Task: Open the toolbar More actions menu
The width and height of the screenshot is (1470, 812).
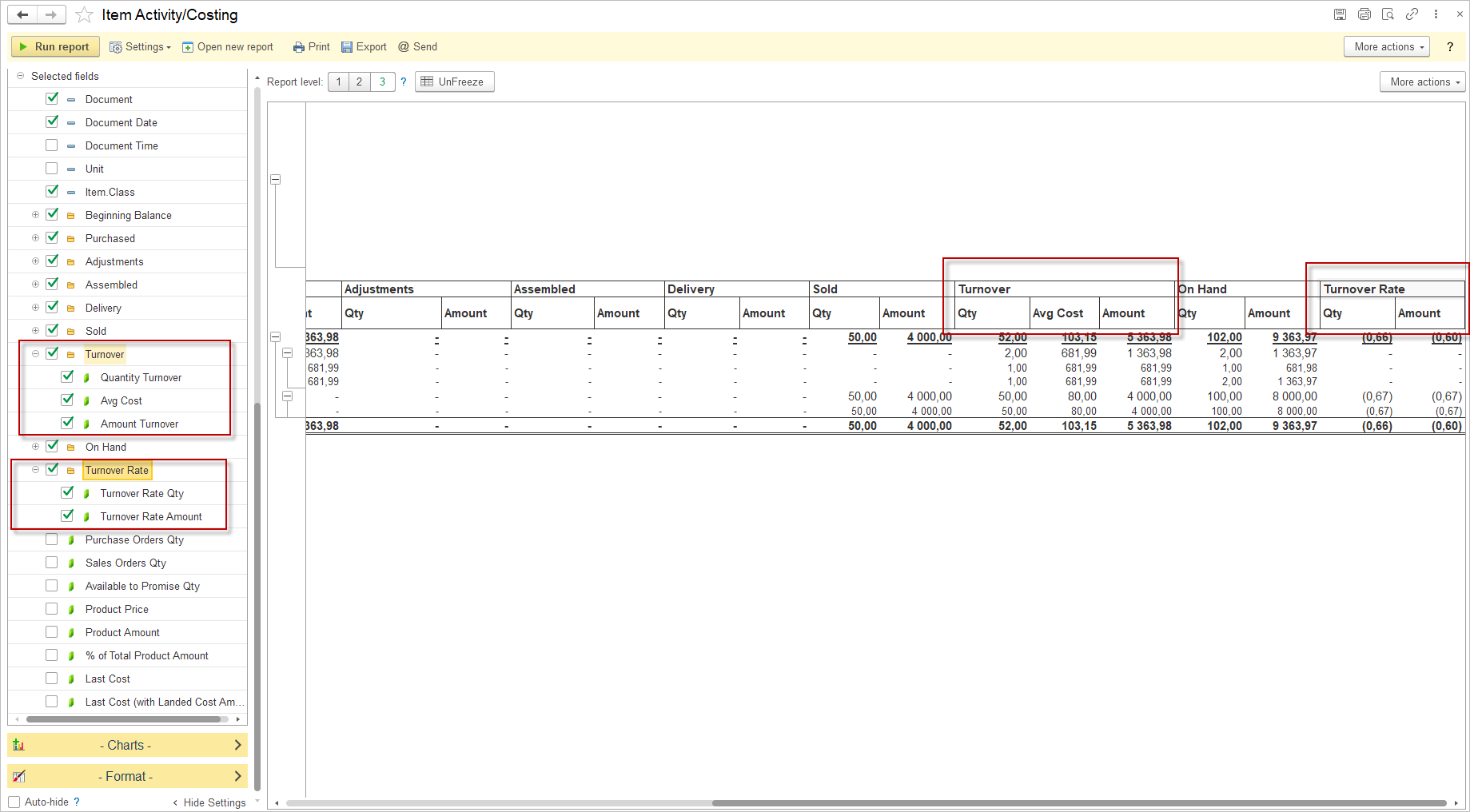Action: pos(1388,47)
